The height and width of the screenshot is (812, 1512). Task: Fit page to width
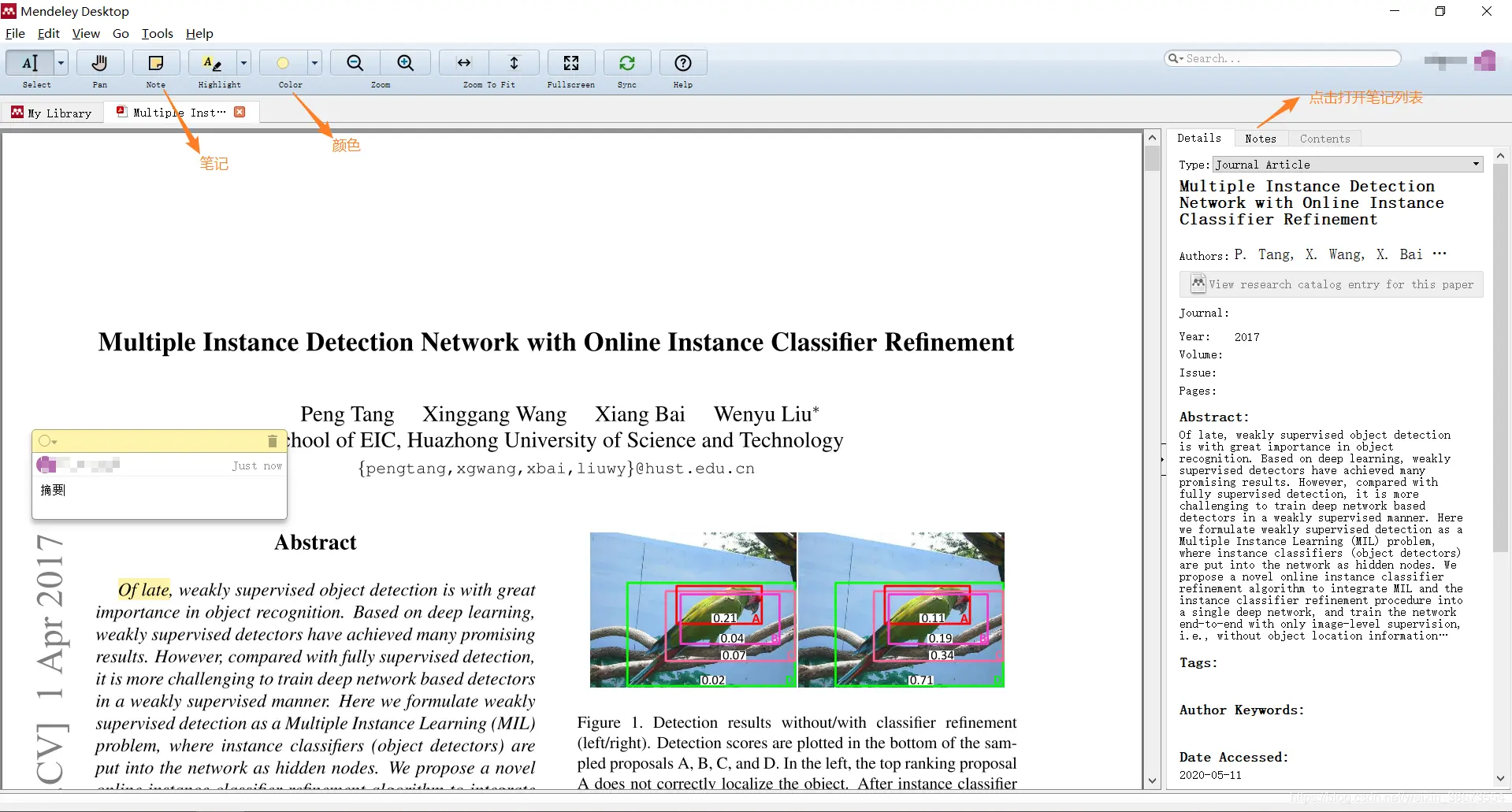click(x=464, y=63)
